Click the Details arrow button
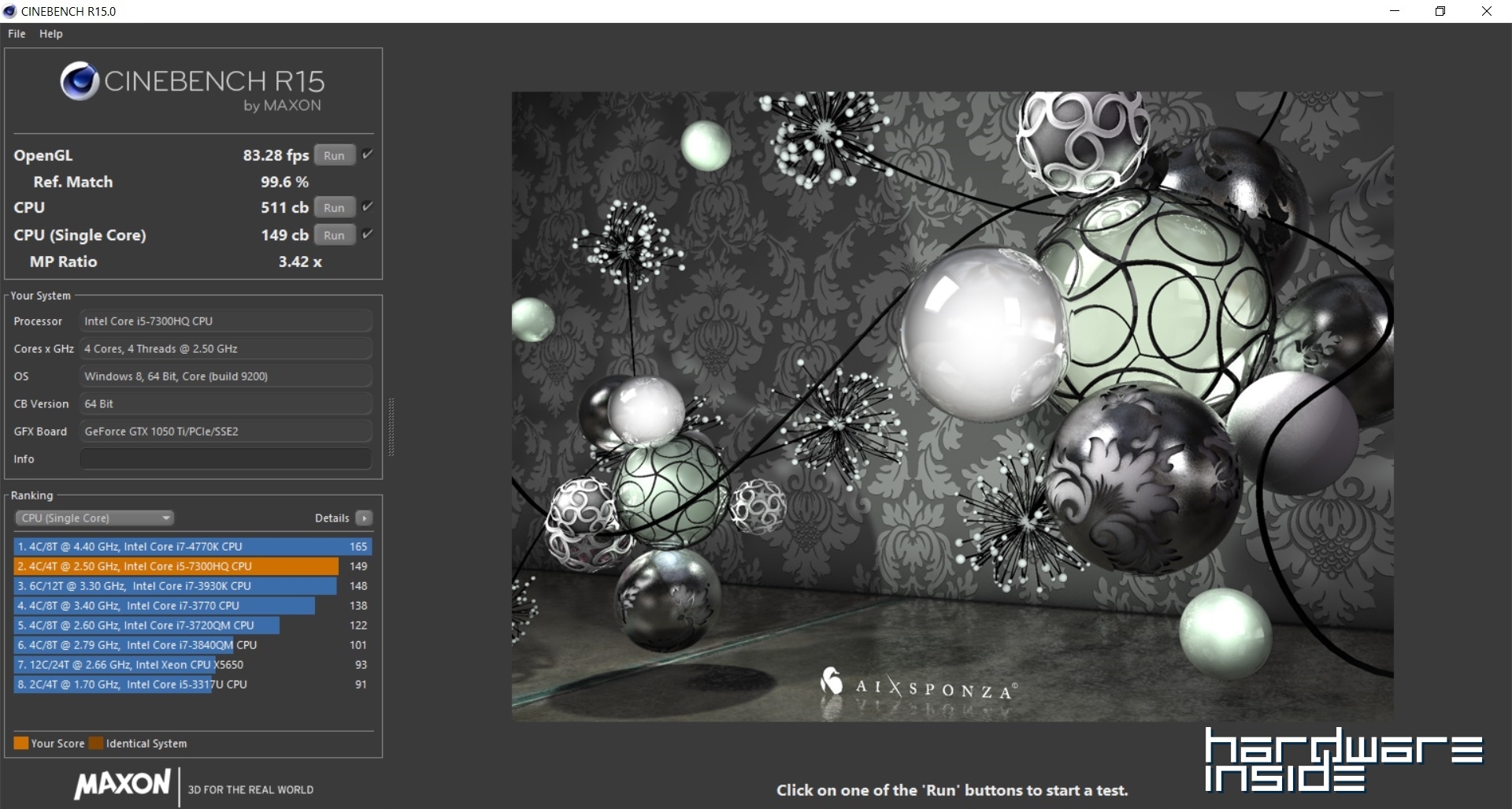Screen dimensions: 1512x809 click(x=364, y=518)
